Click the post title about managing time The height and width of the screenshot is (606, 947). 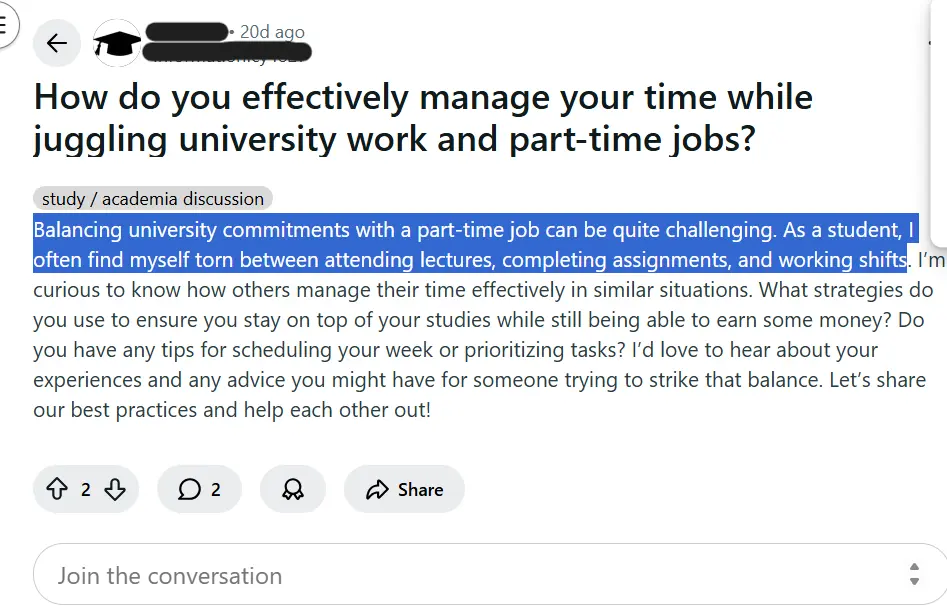point(423,118)
